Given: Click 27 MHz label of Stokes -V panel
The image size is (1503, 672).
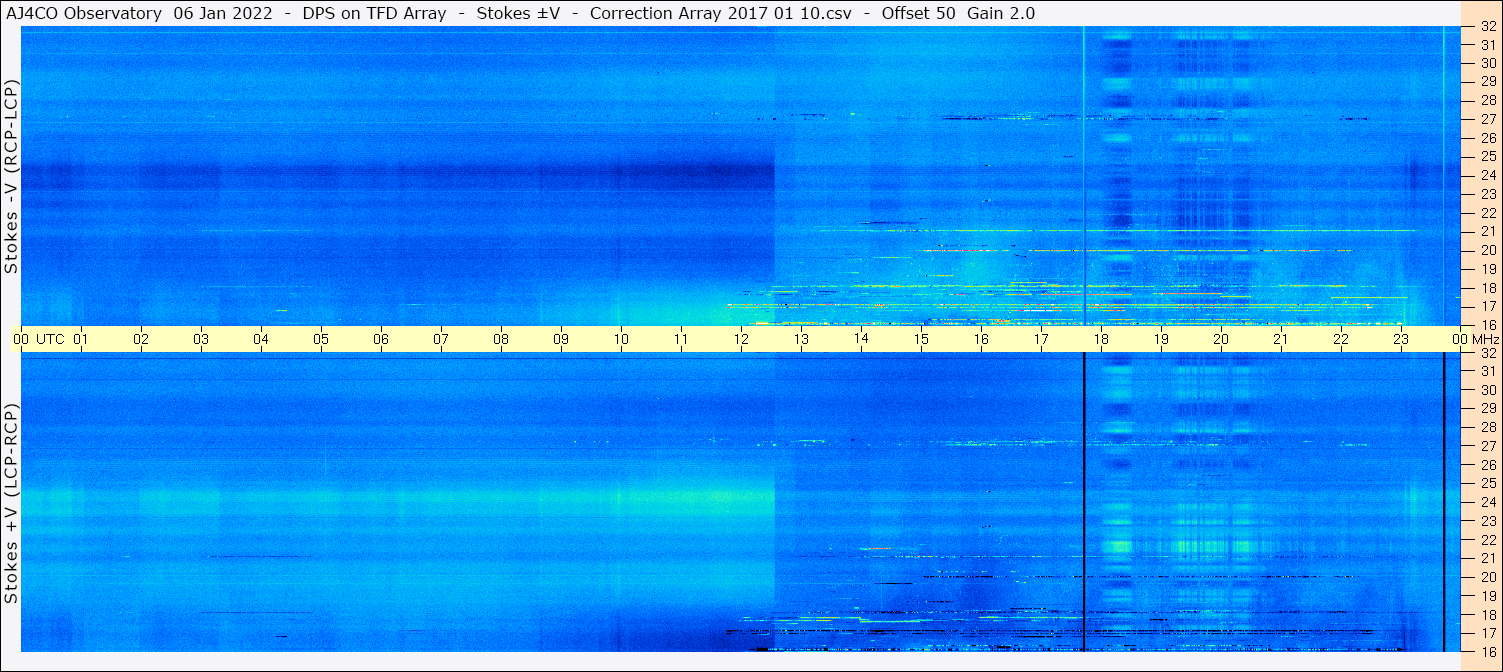Looking at the screenshot, I should click(x=1488, y=119).
